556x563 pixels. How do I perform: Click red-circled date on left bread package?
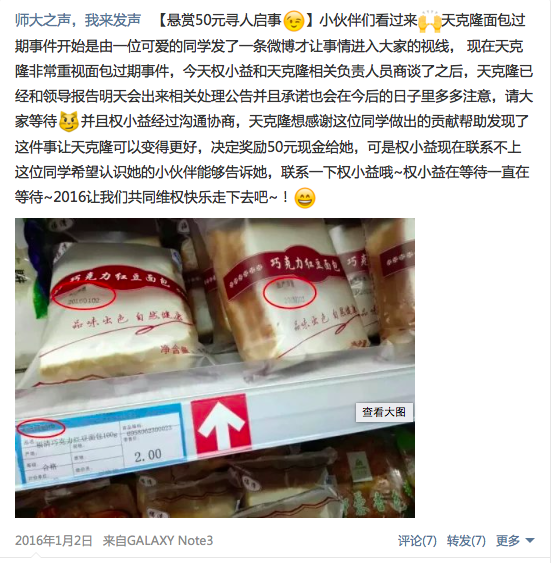tap(83, 296)
